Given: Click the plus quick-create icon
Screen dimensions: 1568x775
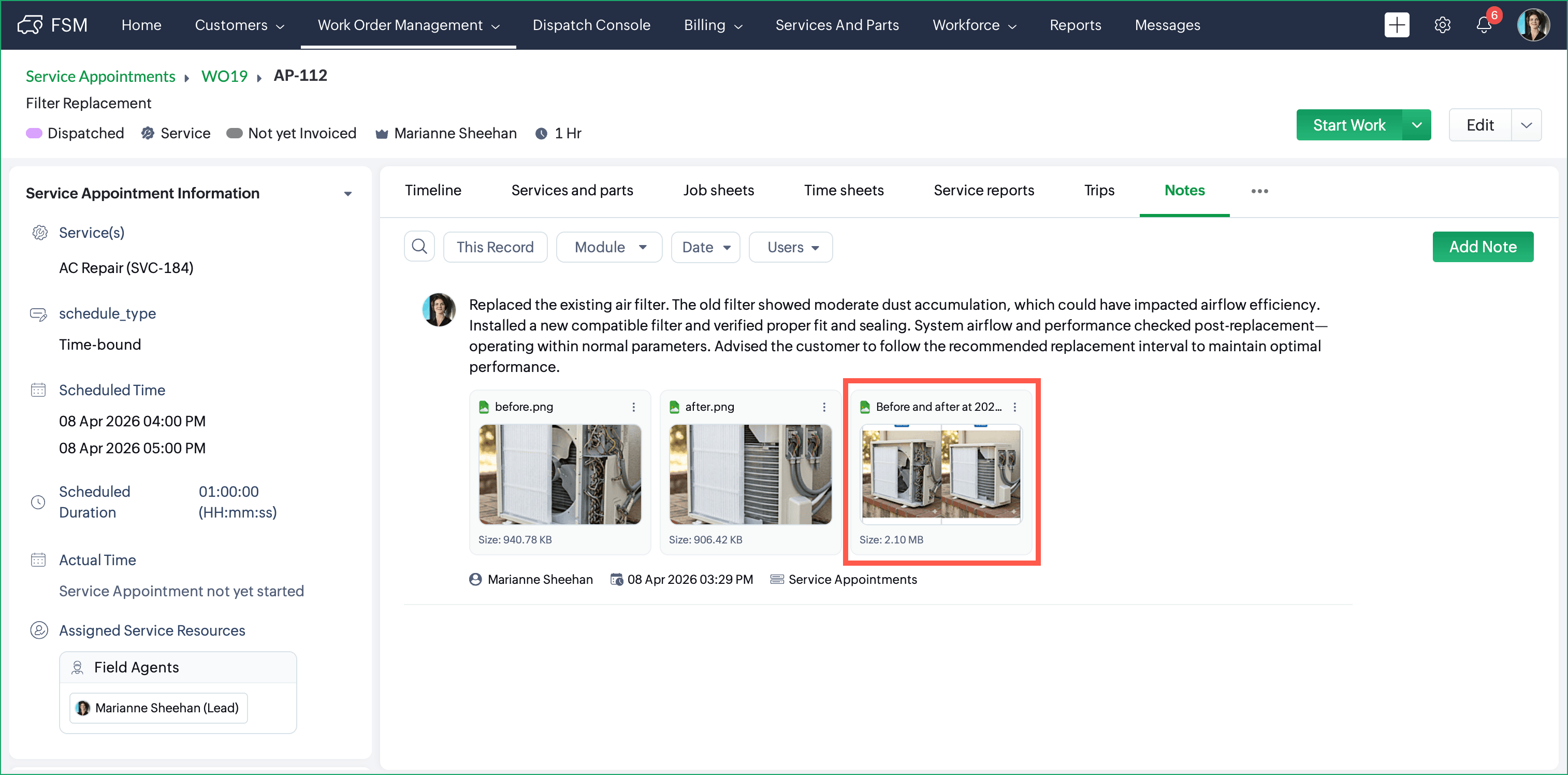Looking at the screenshot, I should click(x=1397, y=25).
